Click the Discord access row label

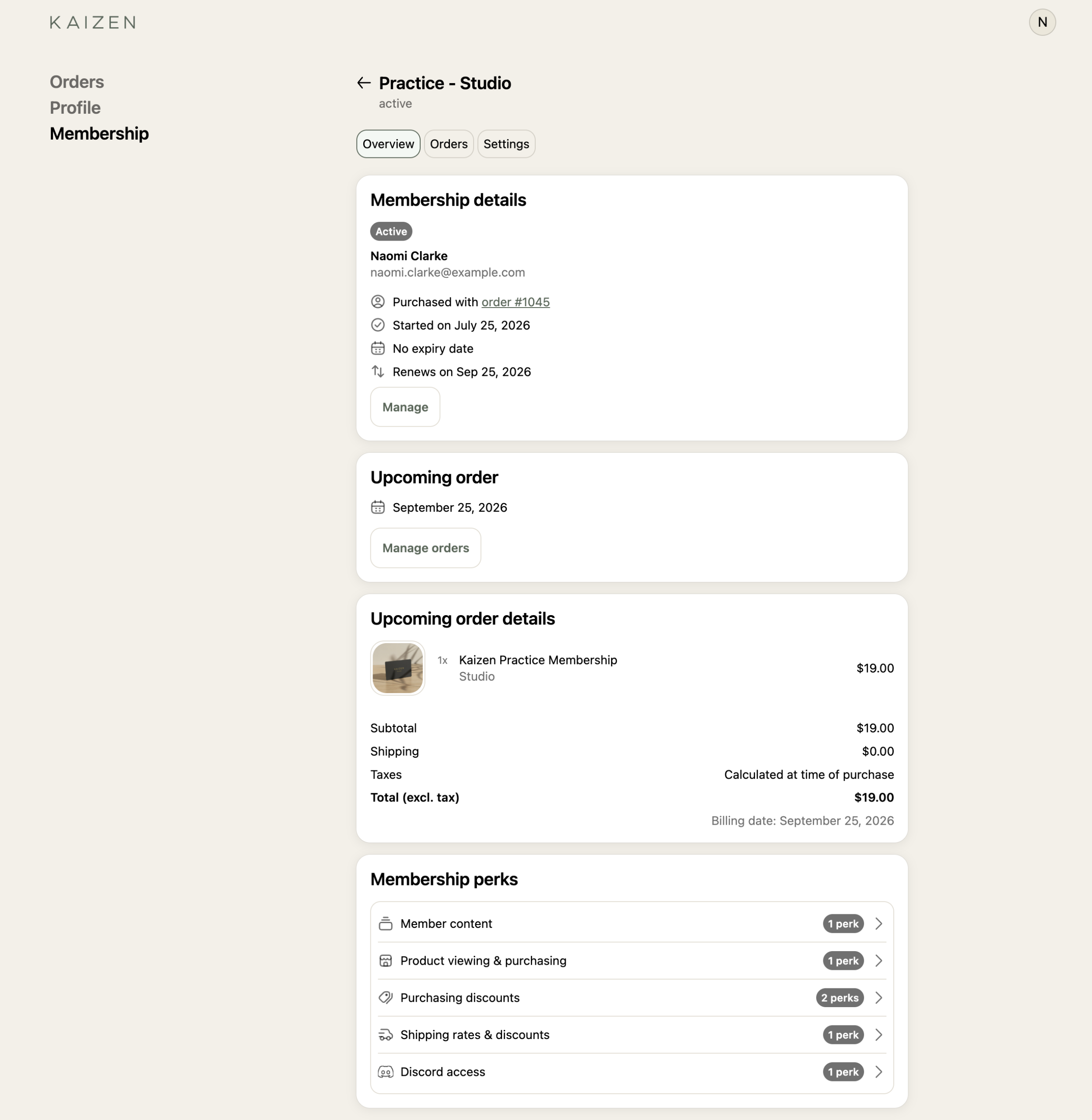coord(442,1071)
